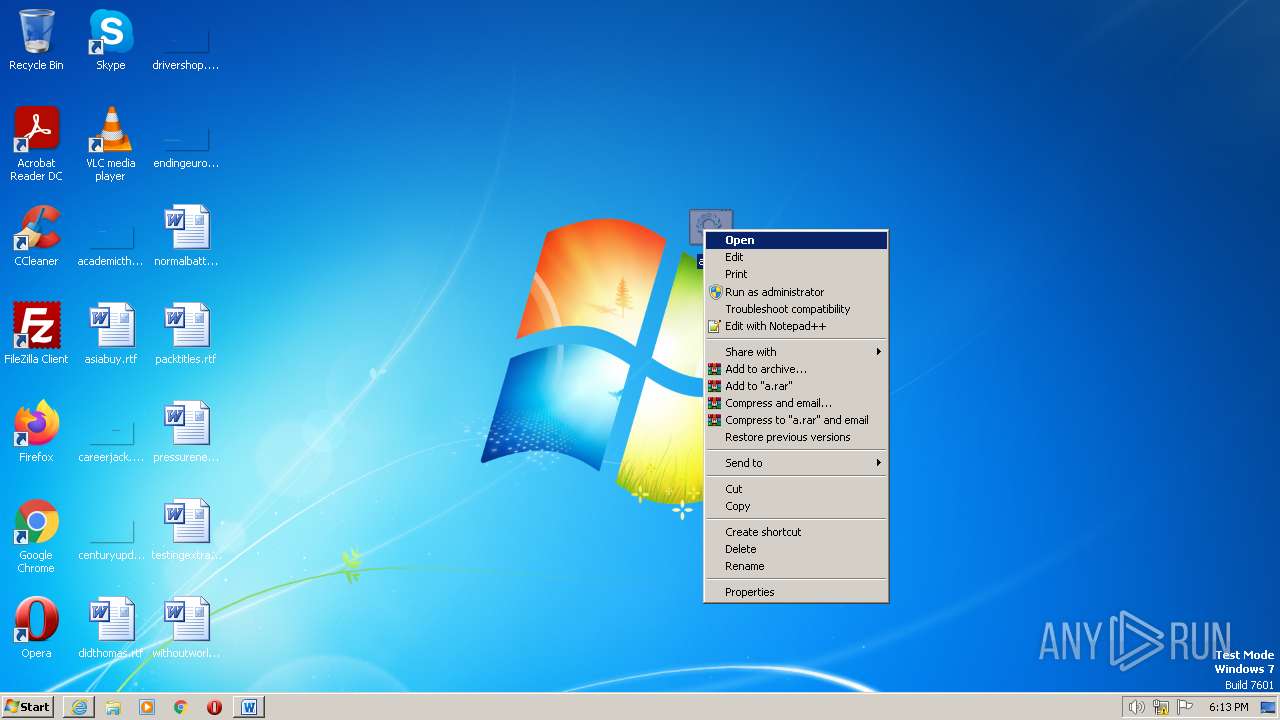Select asiabuy.rtf document
The height and width of the screenshot is (720, 1280).
(110, 334)
